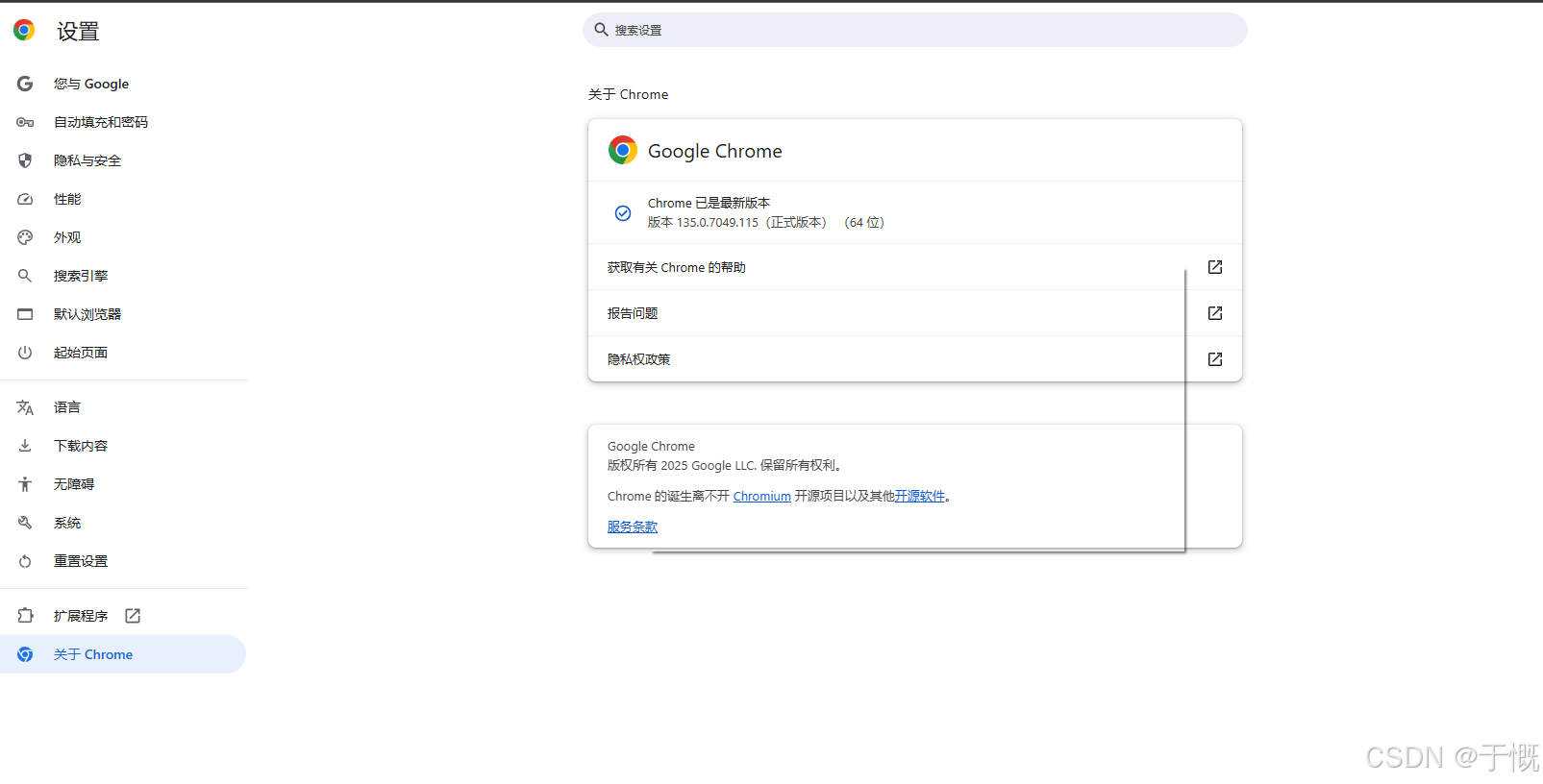
Task: Click the Chrome logo beside 设置 title
Action: coord(24,31)
